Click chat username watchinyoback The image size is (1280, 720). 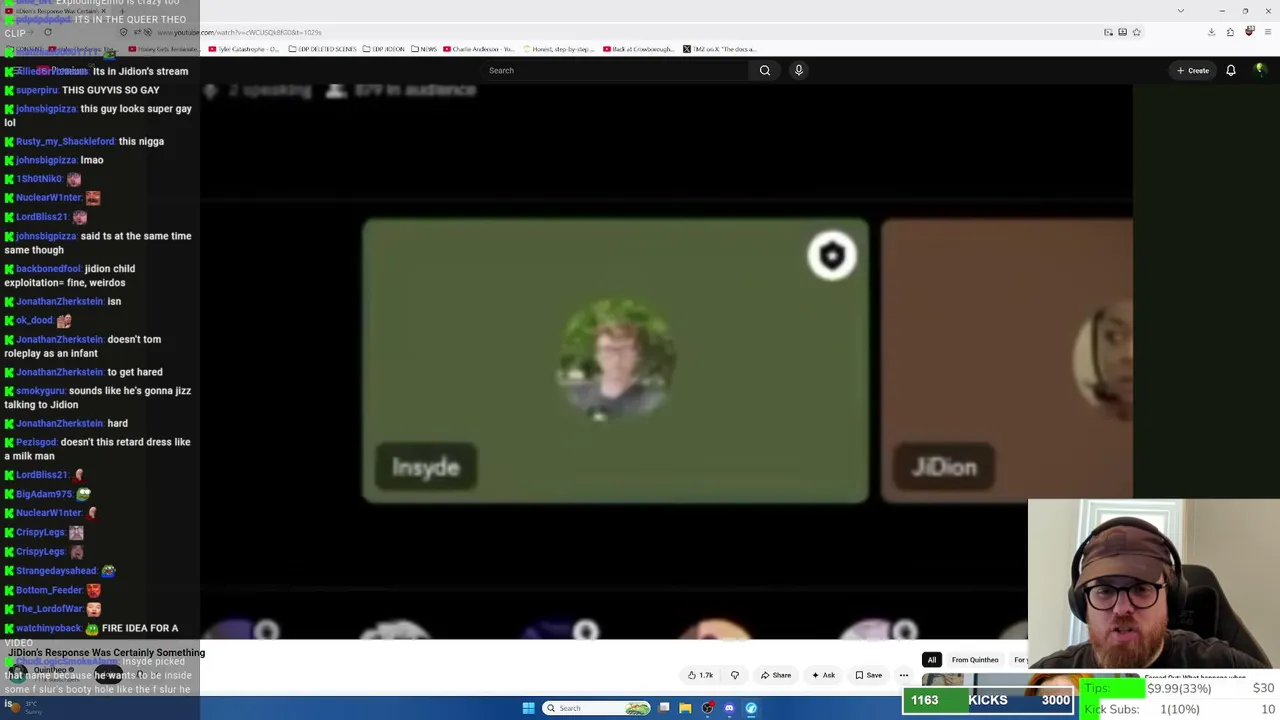pos(49,628)
